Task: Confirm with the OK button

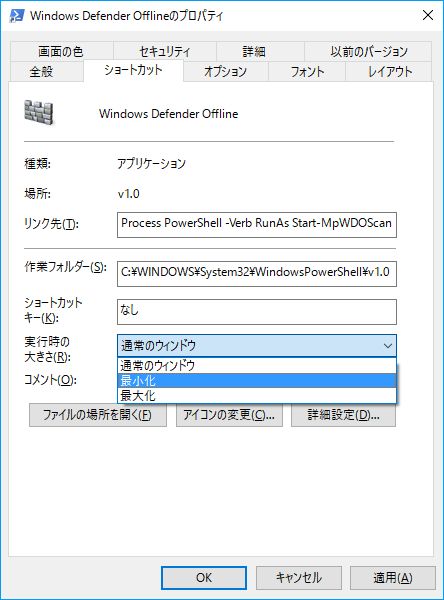Action: point(204,578)
